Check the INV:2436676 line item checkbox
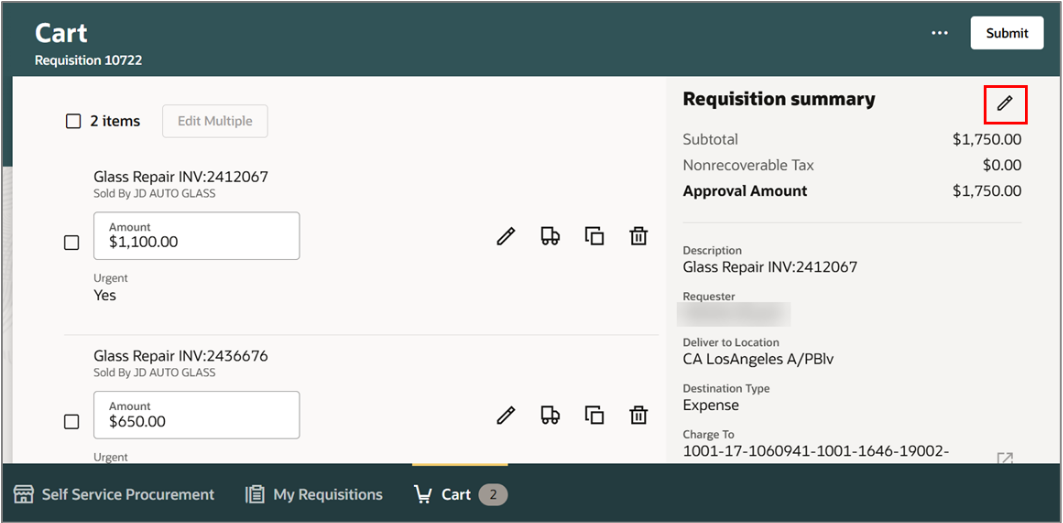 pyautogui.click(x=71, y=422)
